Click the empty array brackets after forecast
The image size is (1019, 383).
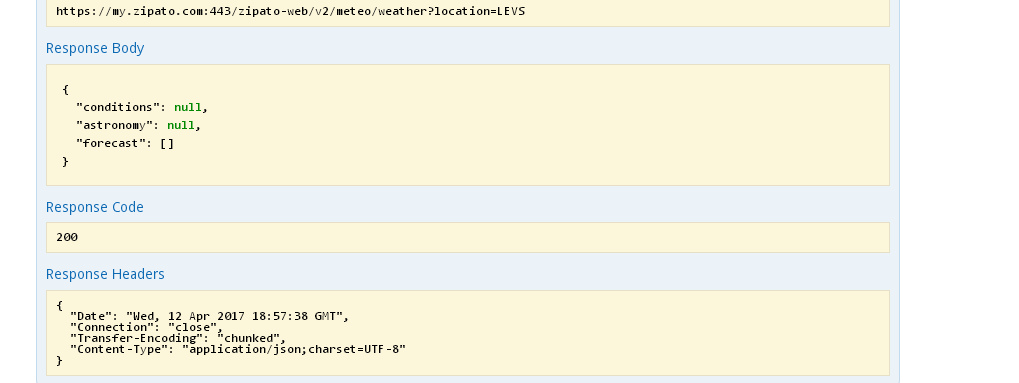(x=167, y=144)
